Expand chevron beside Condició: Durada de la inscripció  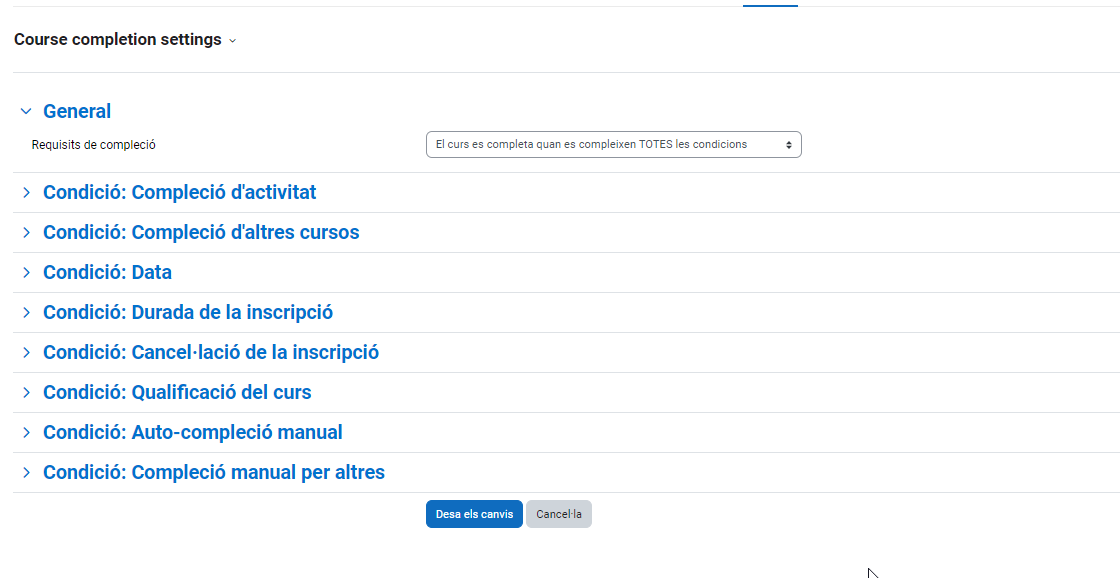[x=26, y=312]
